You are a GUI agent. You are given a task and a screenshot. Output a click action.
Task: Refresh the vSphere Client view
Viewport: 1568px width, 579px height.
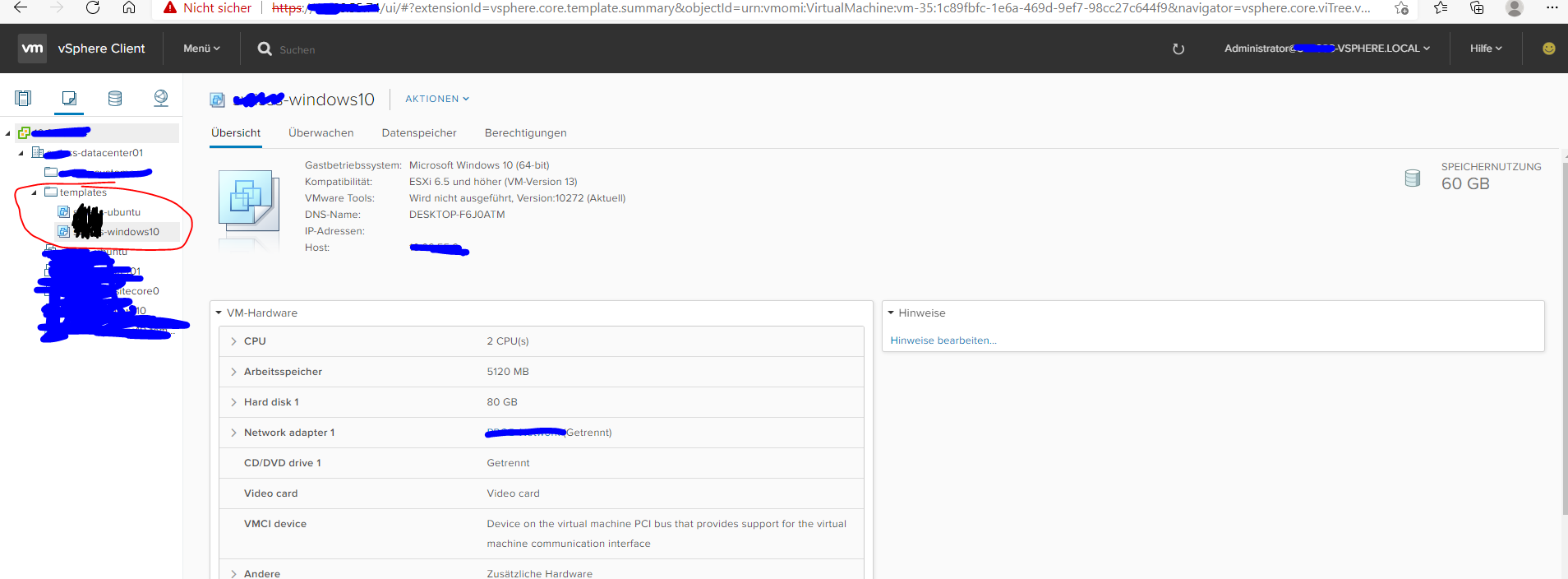click(1178, 49)
